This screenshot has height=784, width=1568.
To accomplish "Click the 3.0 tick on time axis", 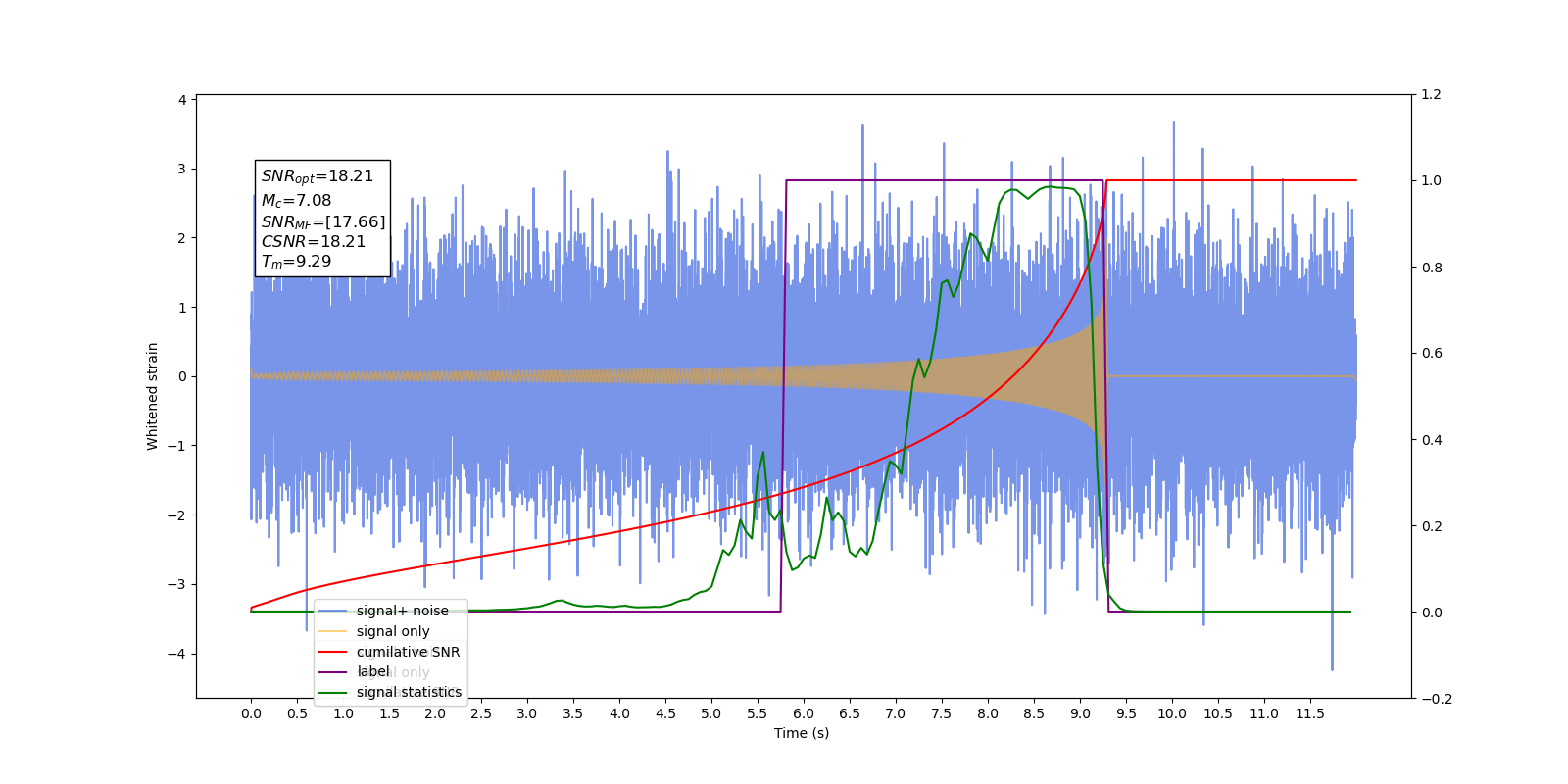I will pyautogui.click(x=527, y=713).
